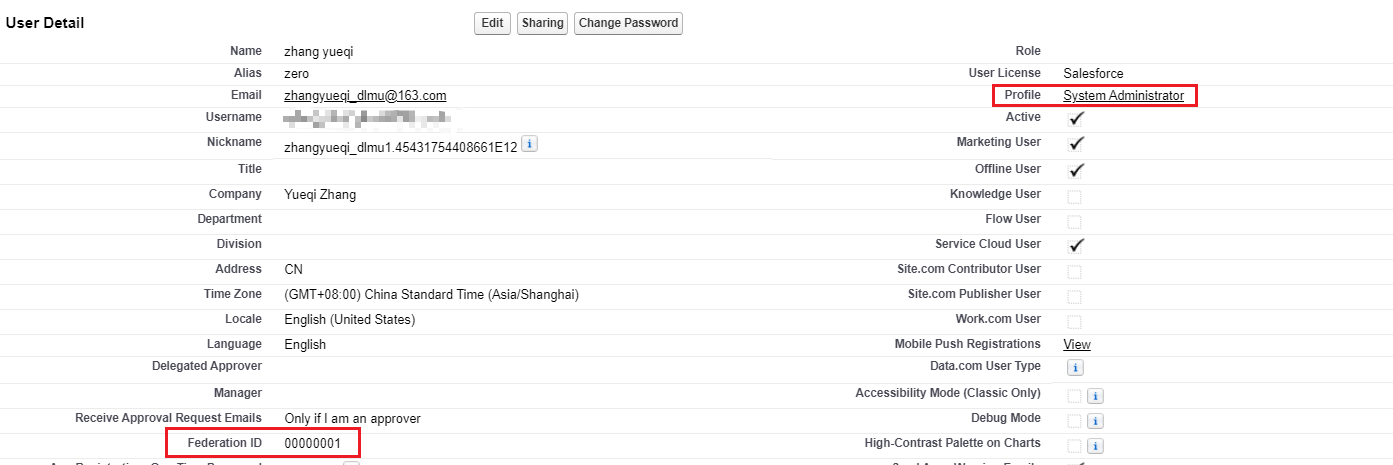Enable the Flow User checkbox
This screenshot has width=1393, height=465.
1074,222
